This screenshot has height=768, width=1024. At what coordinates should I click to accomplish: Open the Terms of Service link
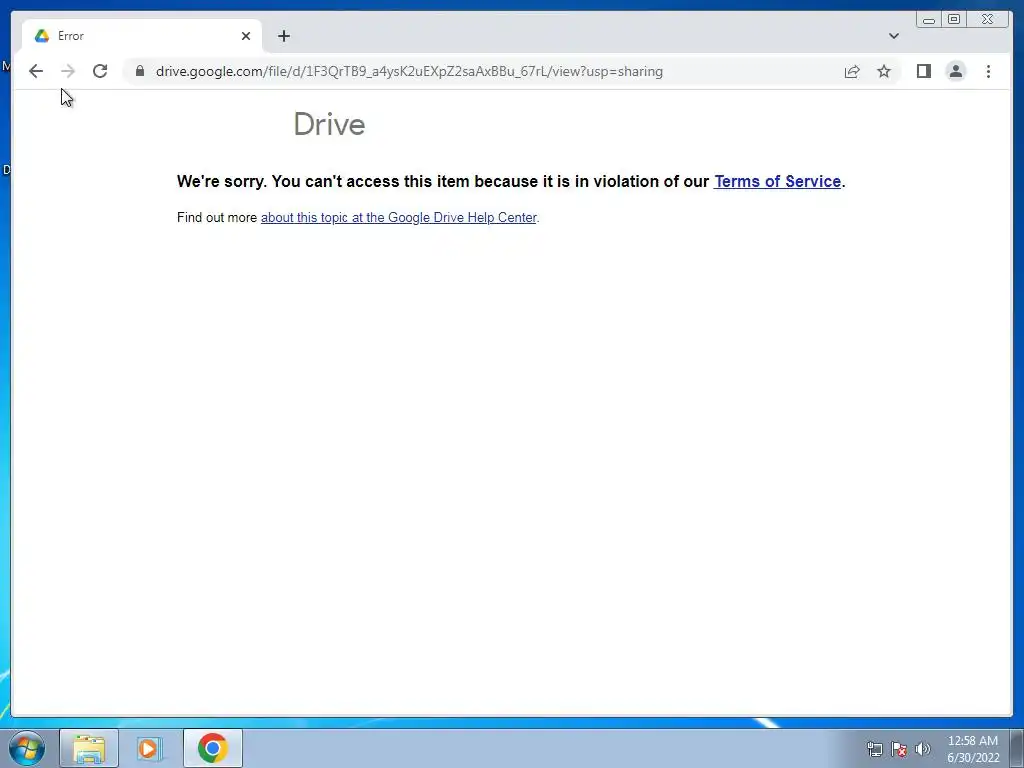click(777, 182)
